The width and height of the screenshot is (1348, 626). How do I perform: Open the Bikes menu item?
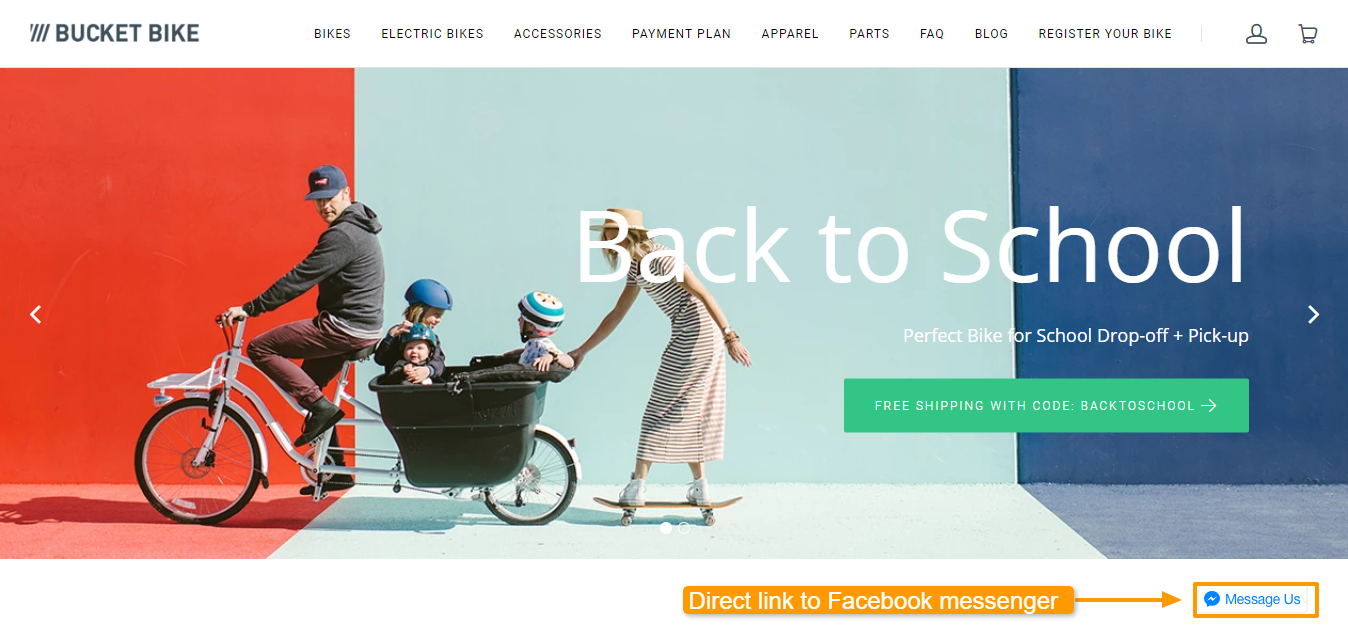332,34
